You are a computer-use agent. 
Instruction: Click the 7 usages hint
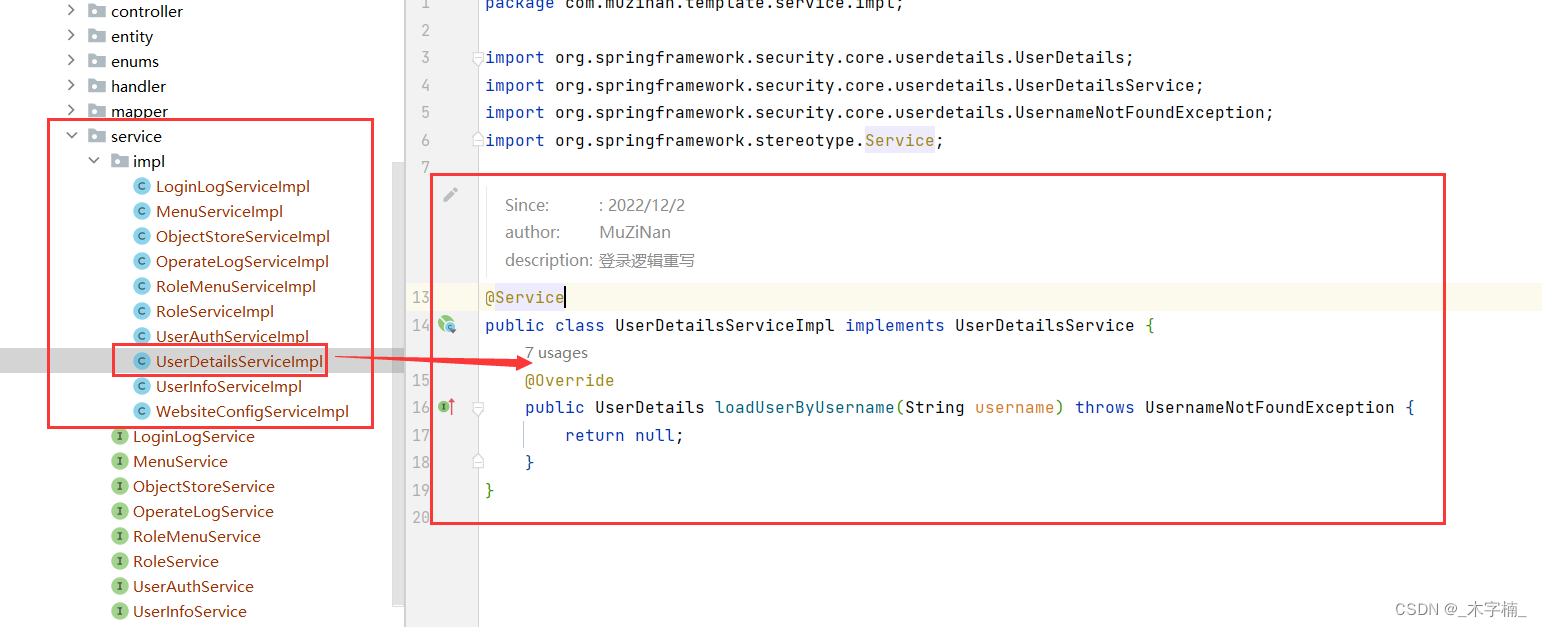tap(556, 352)
